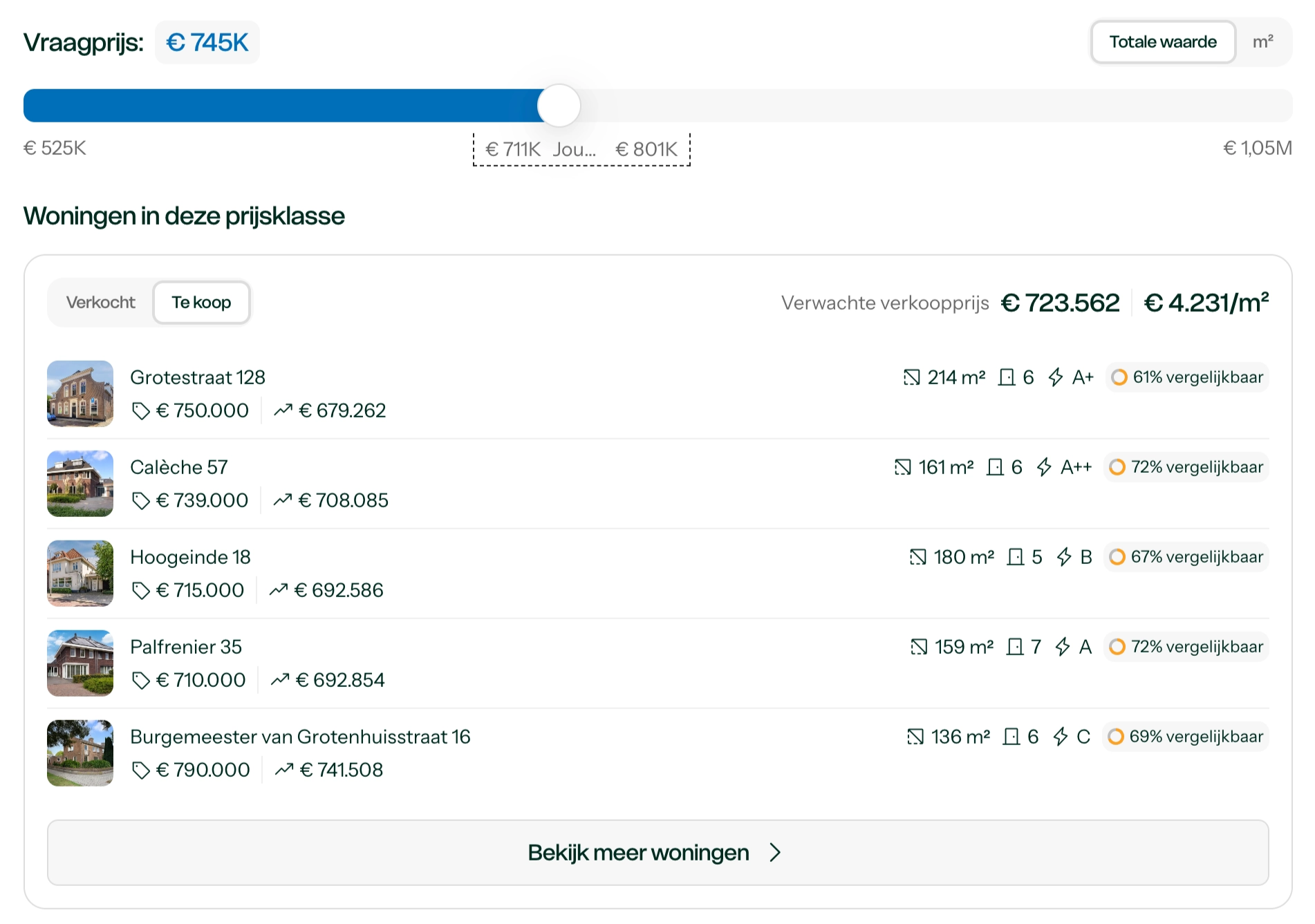
Task: Click the 72% vergelijkbaar badge for Palfrenier 35
Action: (x=1186, y=647)
